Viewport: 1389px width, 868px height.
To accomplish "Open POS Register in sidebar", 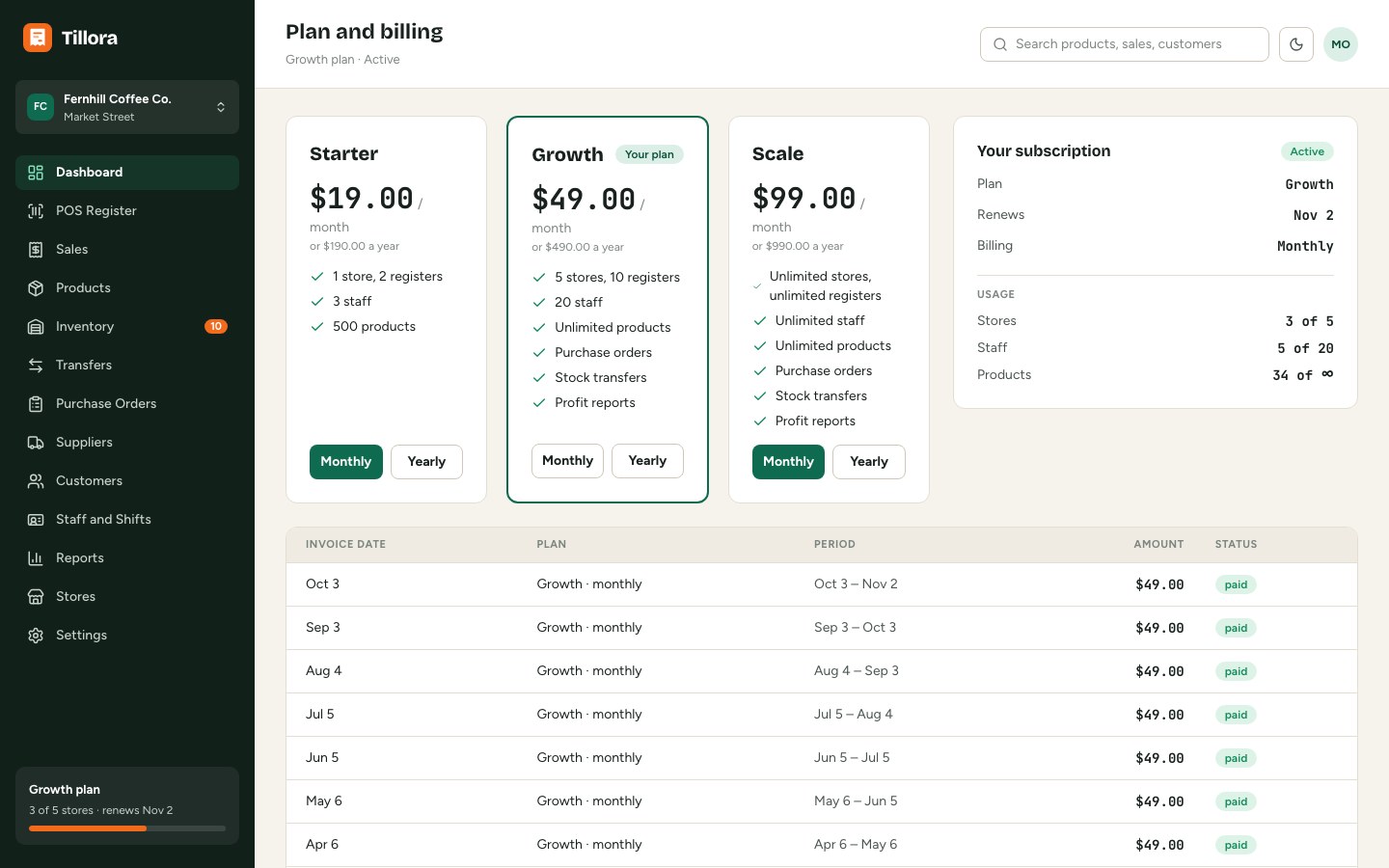I will [x=127, y=211].
